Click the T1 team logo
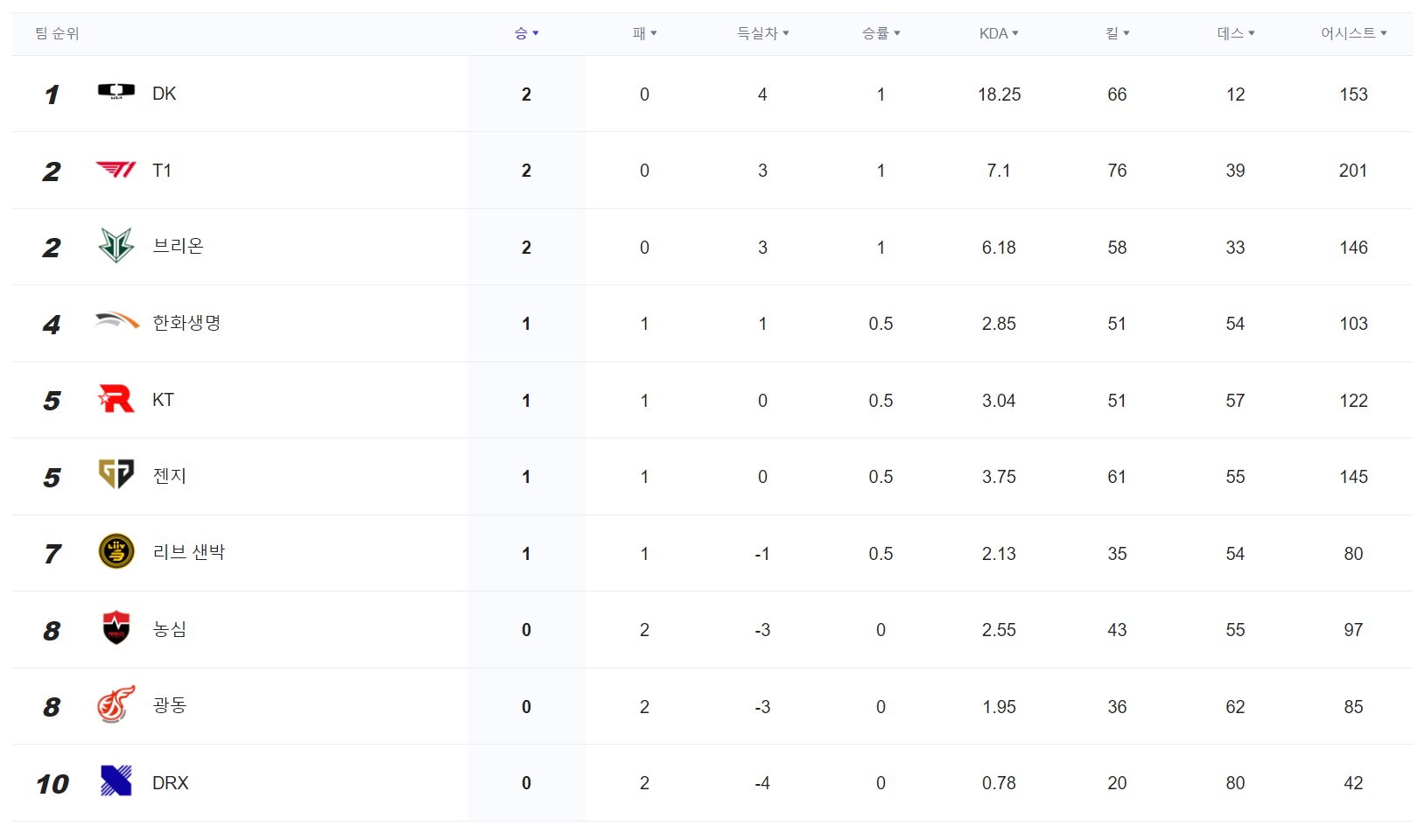The height and width of the screenshot is (840, 1418). click(116, 169)
